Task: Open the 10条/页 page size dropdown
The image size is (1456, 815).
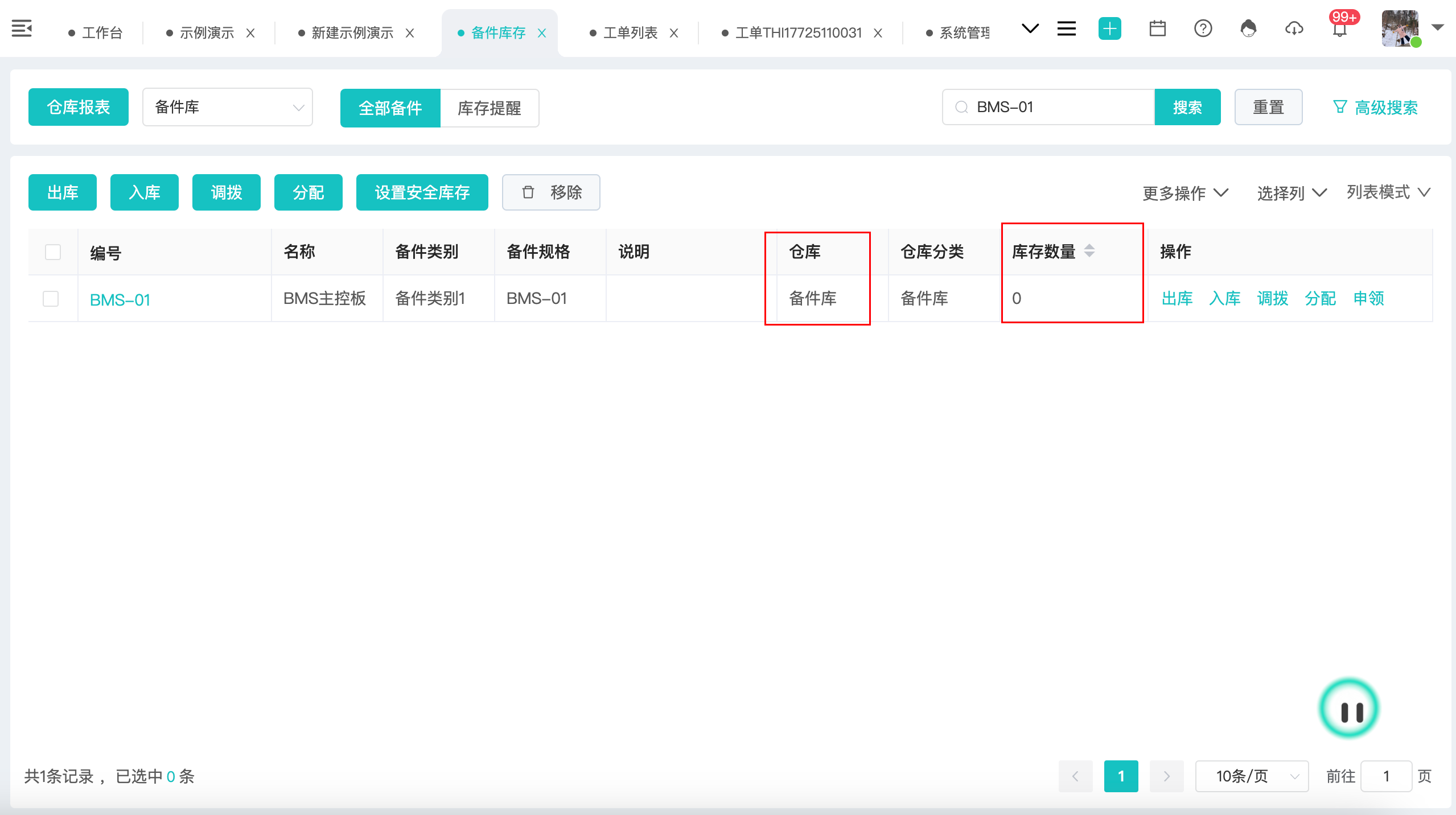Action: [x=1251, y=776]
